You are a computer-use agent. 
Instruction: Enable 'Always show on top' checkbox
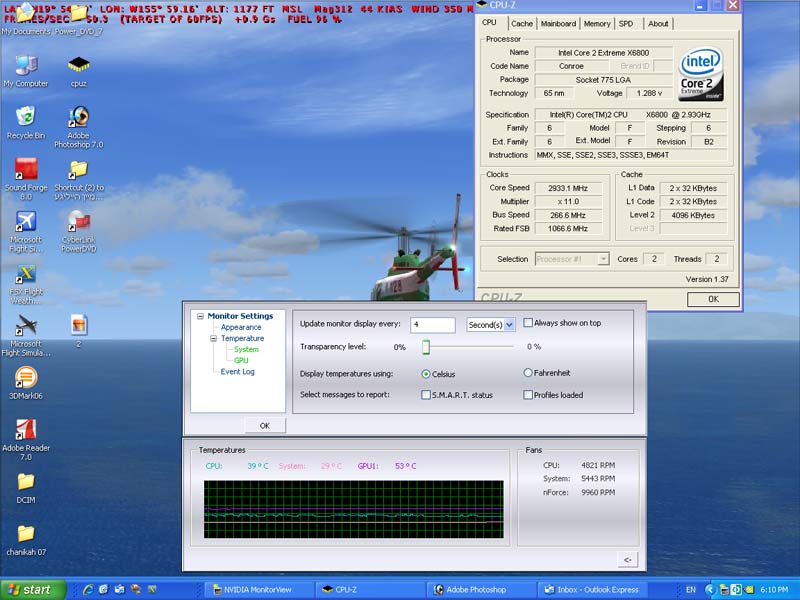(528, 322)
